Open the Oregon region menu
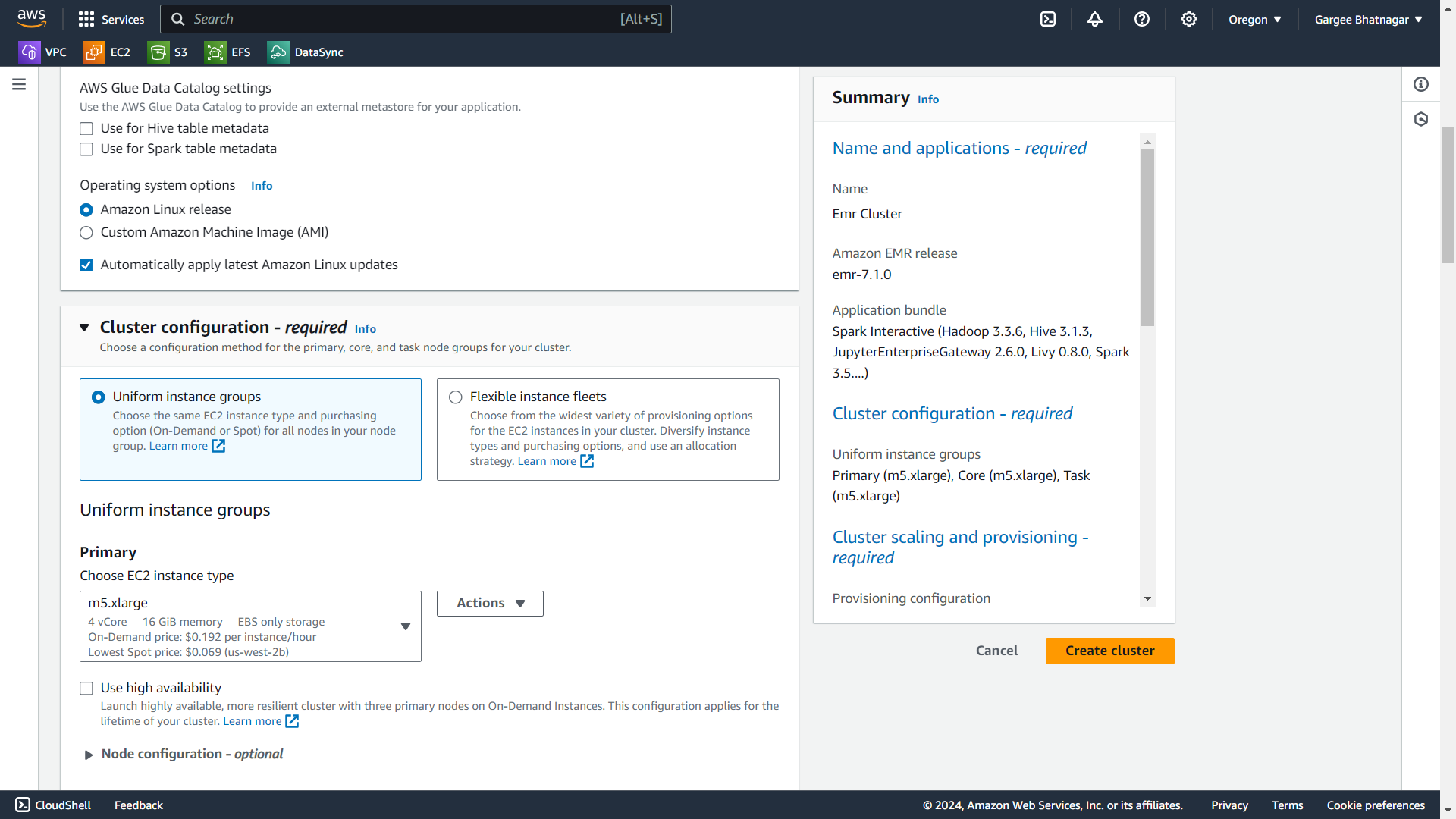 click(x=1255, y=20)
